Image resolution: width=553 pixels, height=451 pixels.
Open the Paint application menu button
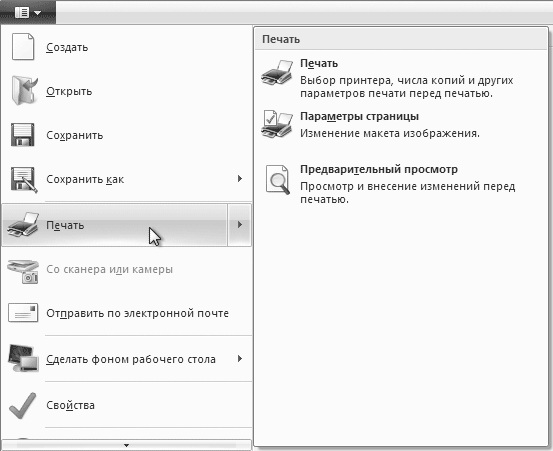pyautogui.click(x=28, y=13)
